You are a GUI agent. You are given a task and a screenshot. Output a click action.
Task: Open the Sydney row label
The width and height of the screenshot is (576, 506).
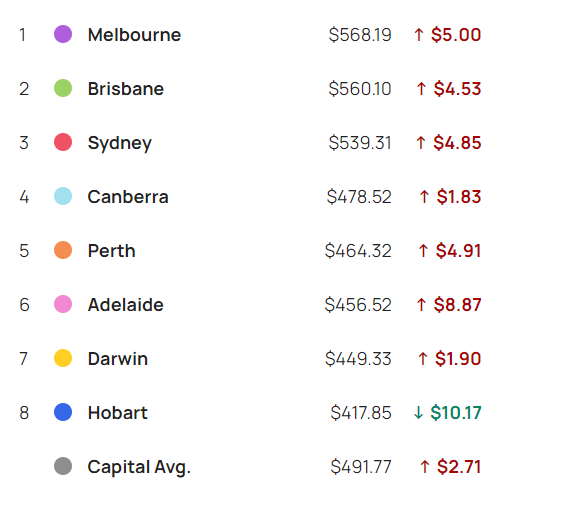coord(120,143)
